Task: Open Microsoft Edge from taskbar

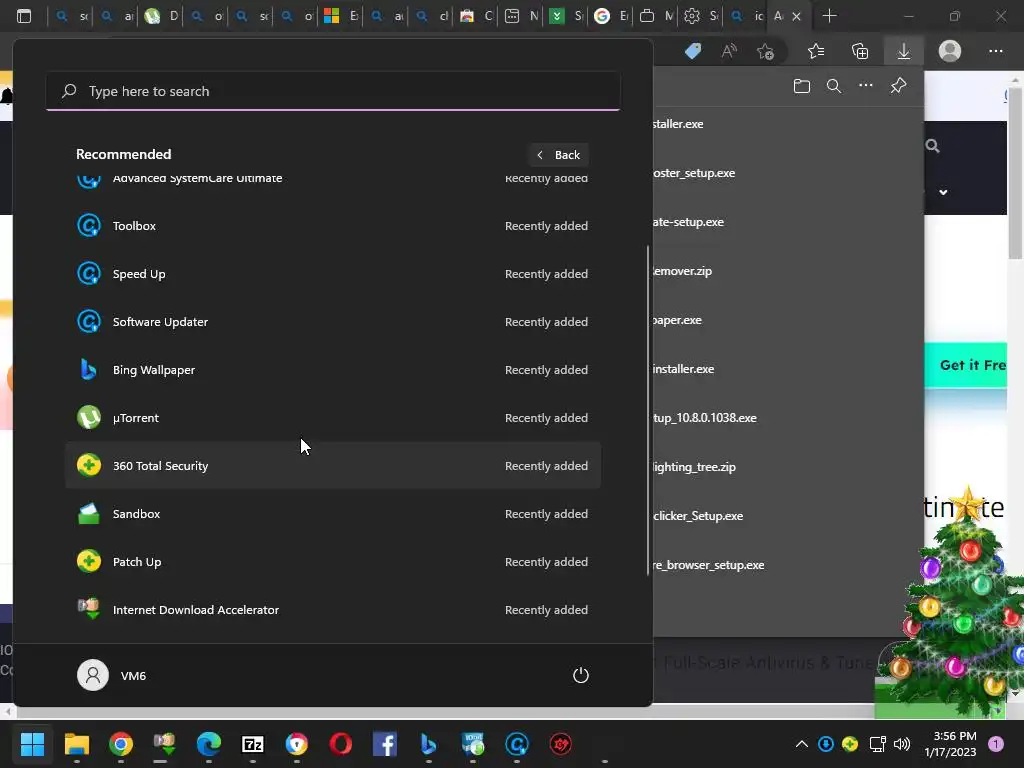Action: point(209,744)
